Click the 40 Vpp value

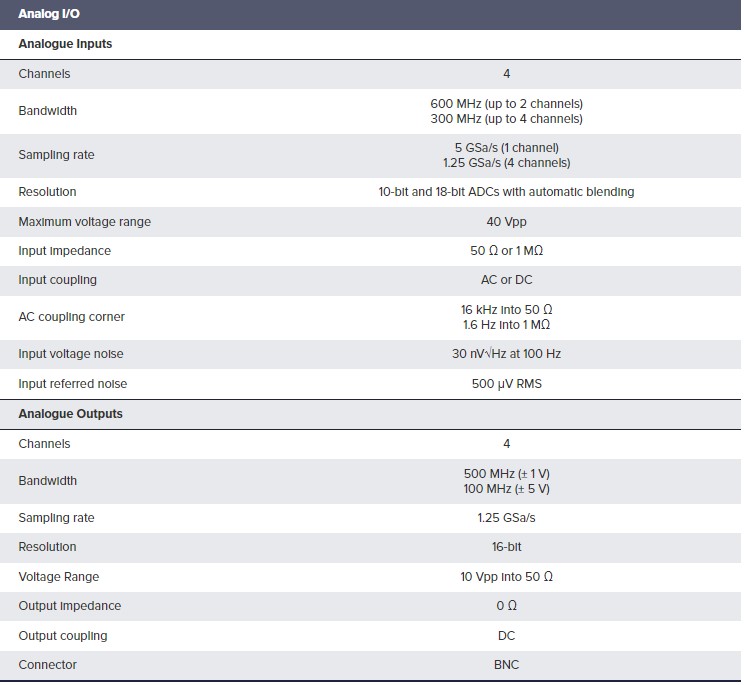506,222
